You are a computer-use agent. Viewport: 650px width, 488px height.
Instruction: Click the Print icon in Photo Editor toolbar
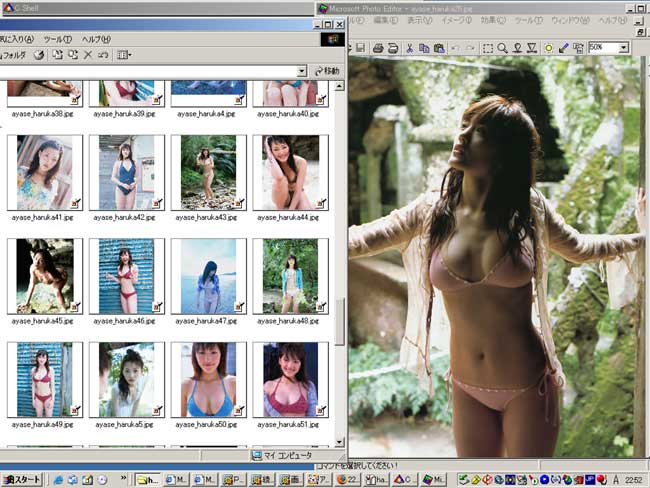point(378,48)
